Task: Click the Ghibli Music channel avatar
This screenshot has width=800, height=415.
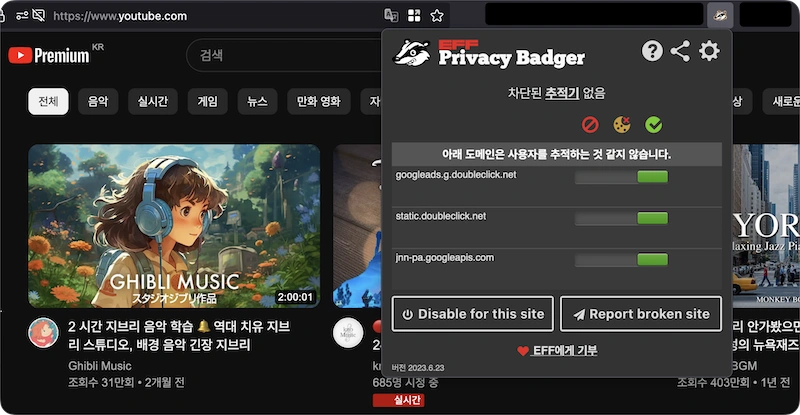Action: click(43, 333)
